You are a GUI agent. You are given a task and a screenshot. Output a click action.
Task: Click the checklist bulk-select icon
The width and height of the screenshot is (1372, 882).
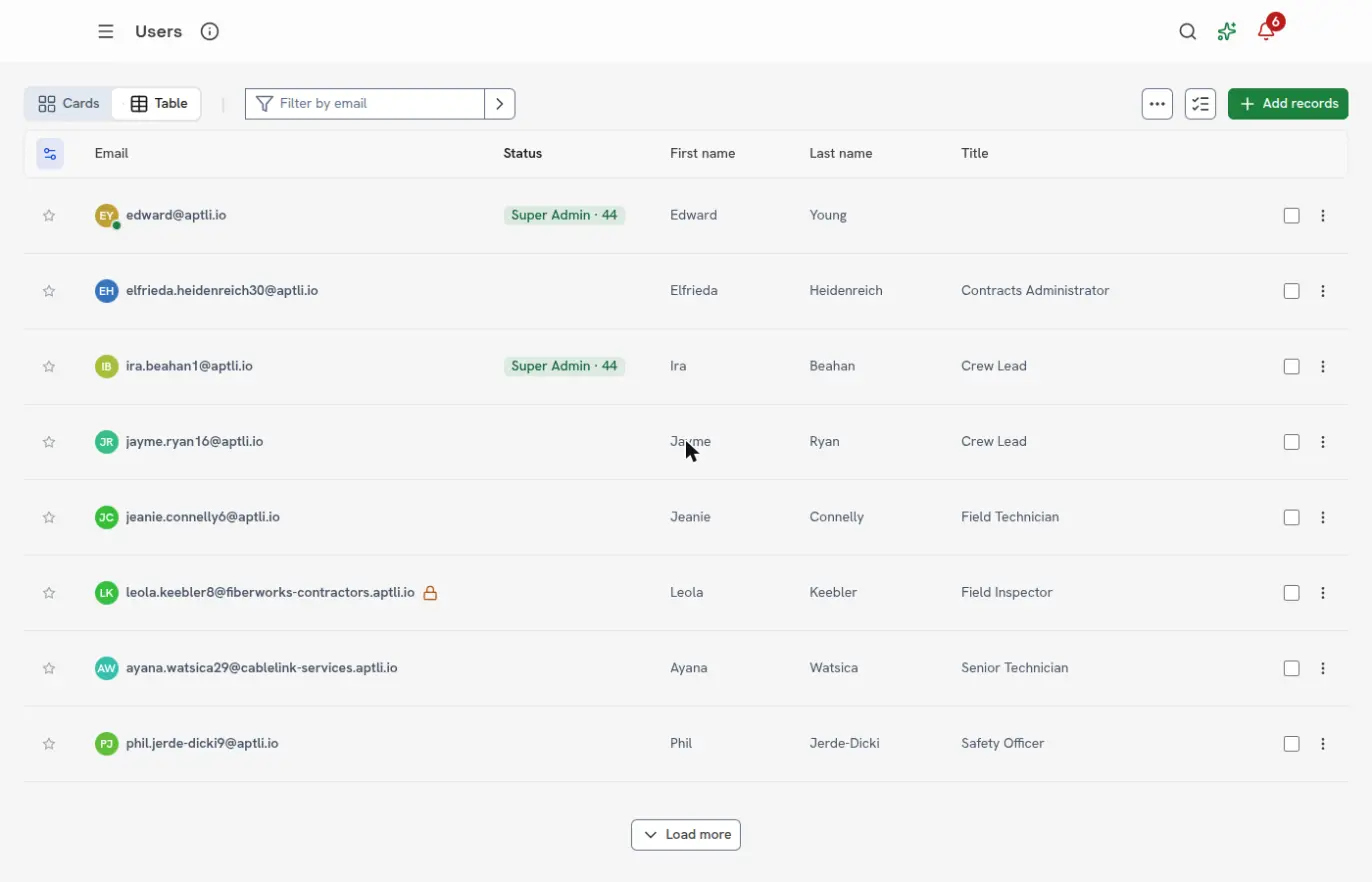click(1200, 104)
